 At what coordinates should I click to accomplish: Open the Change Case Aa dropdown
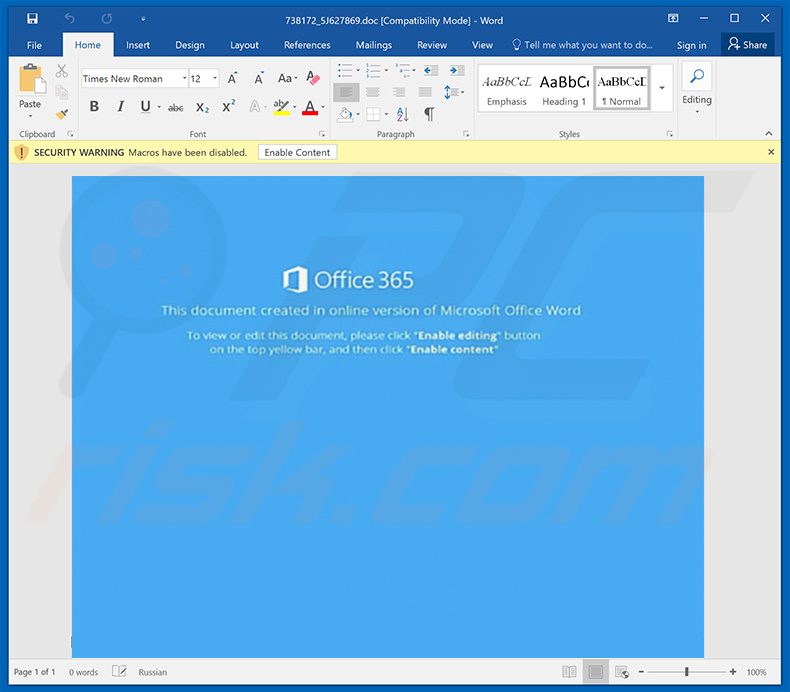287,79
